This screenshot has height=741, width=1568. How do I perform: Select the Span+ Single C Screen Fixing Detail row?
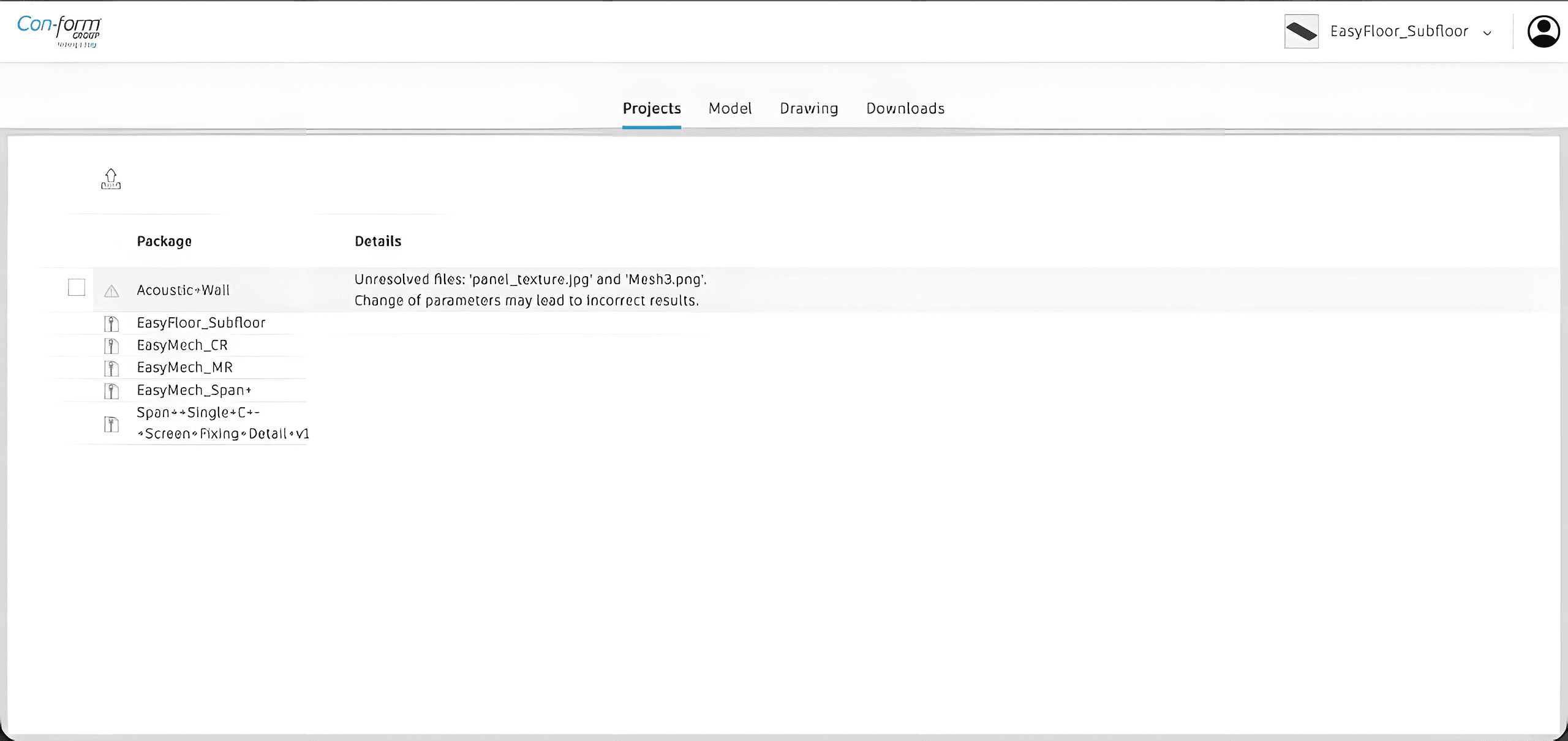[x=223, y=423]
